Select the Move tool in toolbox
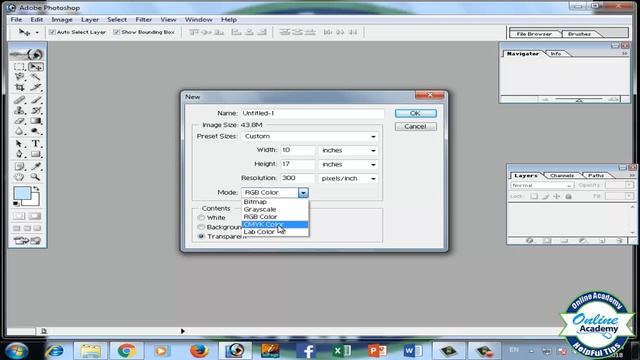640x360 pixels. click(x=36, y=67)
